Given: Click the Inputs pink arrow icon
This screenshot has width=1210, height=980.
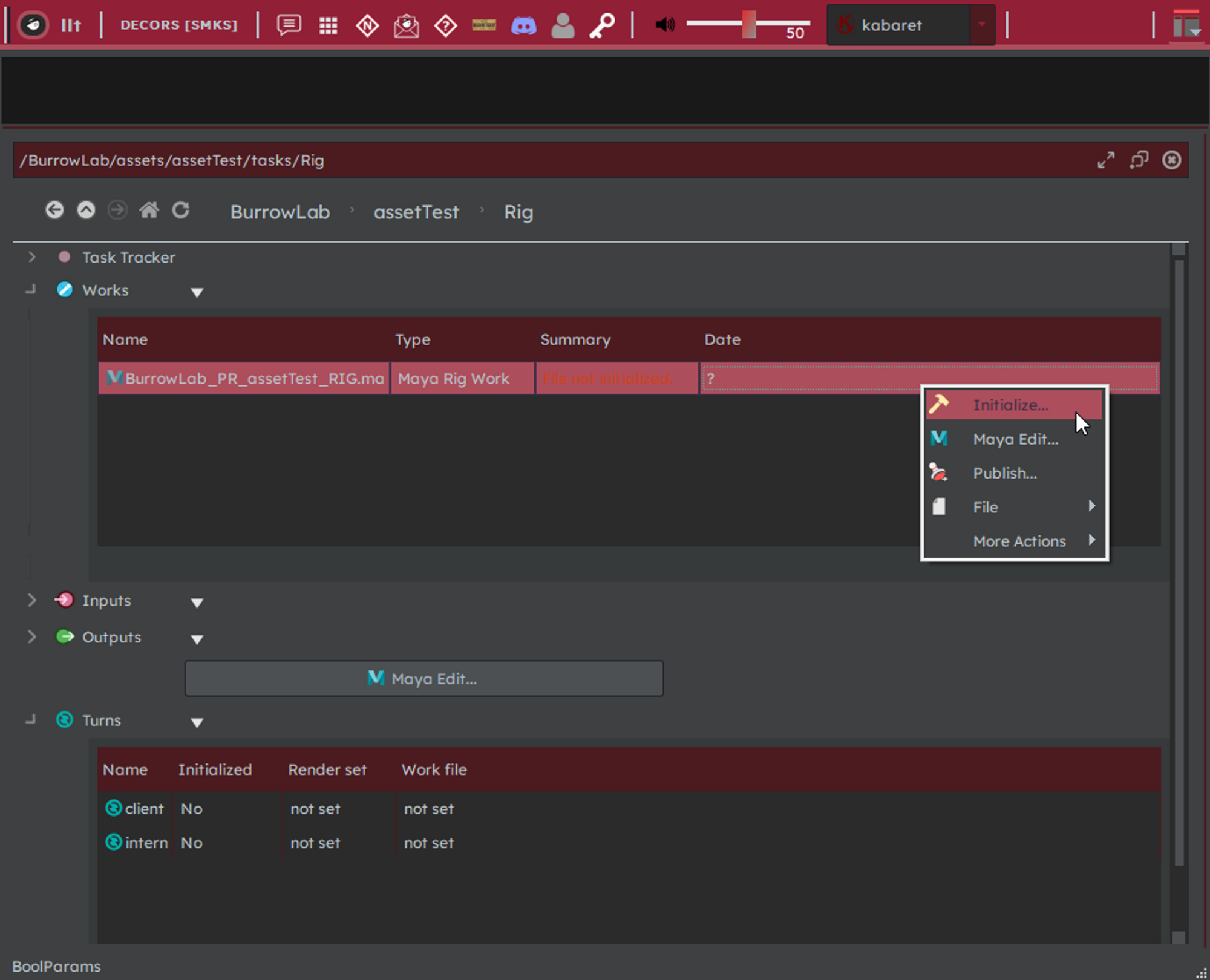Looking at the screenshot, I should coord(64,600).
